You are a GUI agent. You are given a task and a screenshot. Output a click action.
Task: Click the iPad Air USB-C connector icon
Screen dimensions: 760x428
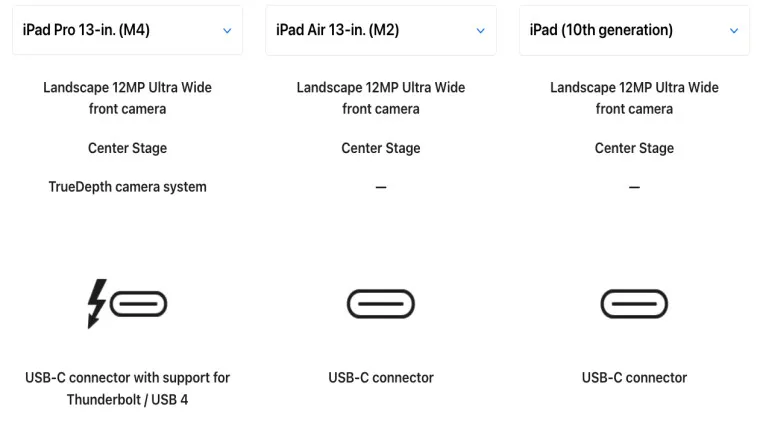click(381, 303)
